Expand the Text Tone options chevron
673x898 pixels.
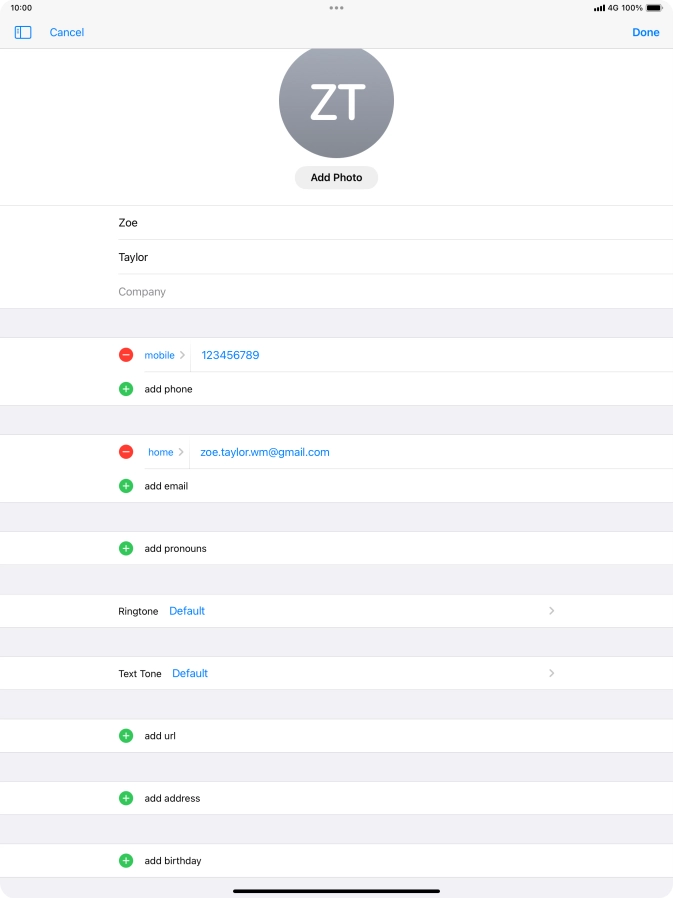click(551, 673)
